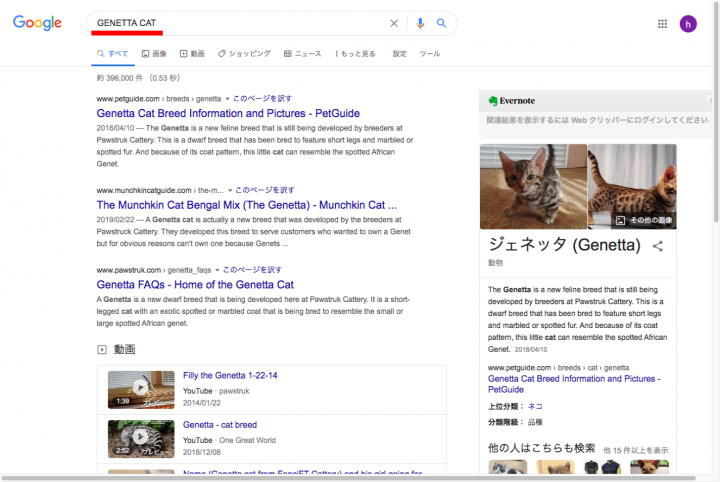Open The Munchkin Cat Bengal Mix result
720x482 pixels.
[246, 205]
